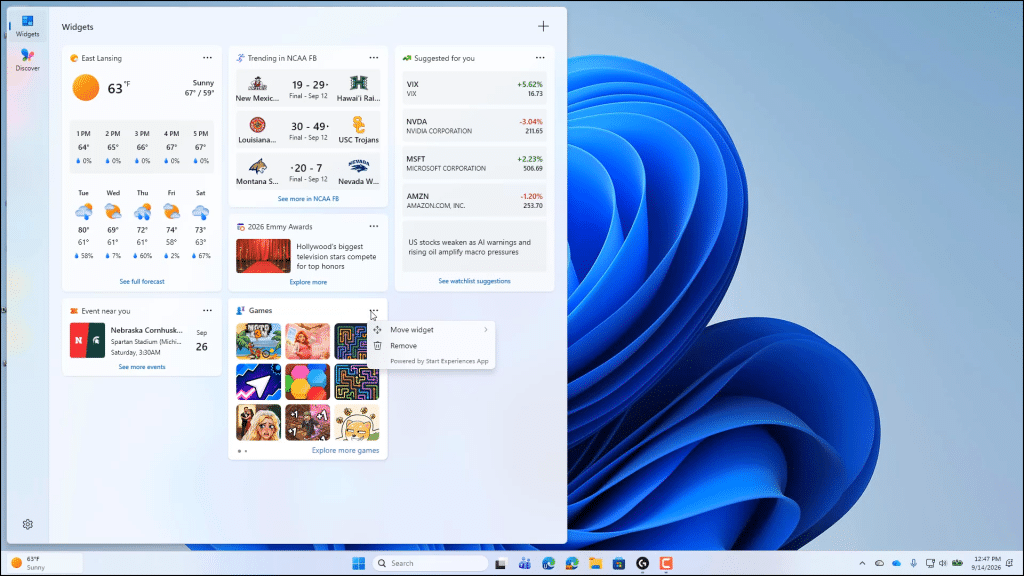
Task: Add a new widget with plus icon
Action: 543,26
